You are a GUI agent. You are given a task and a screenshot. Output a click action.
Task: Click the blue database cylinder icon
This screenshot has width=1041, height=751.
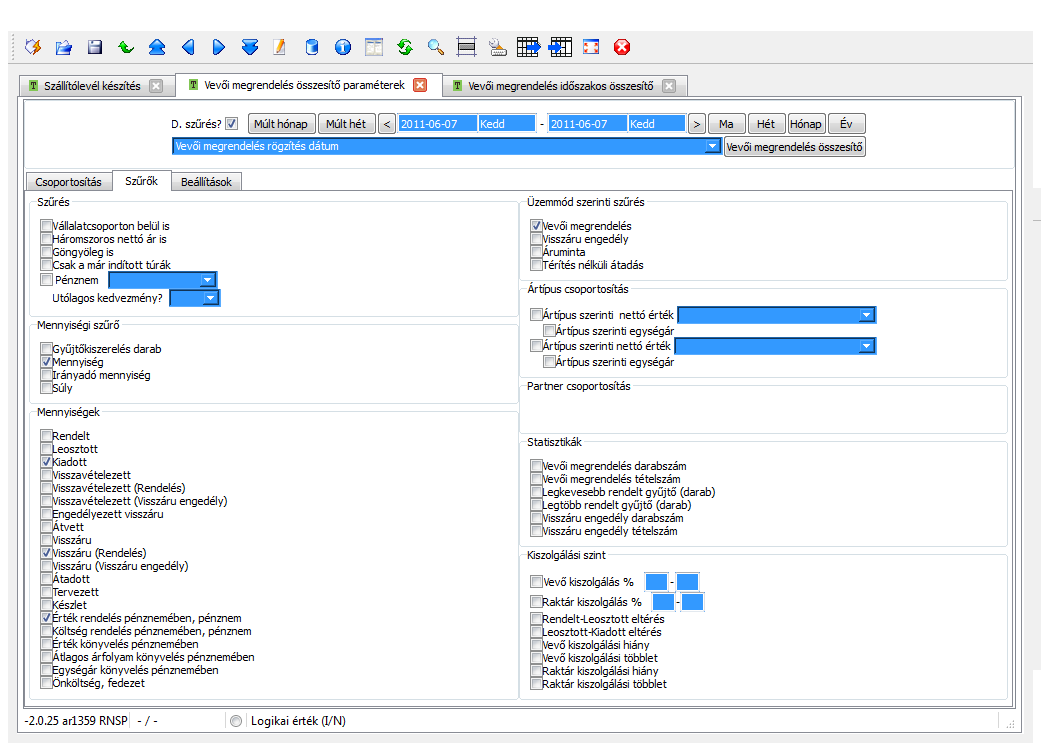click(x=311, y=47)
